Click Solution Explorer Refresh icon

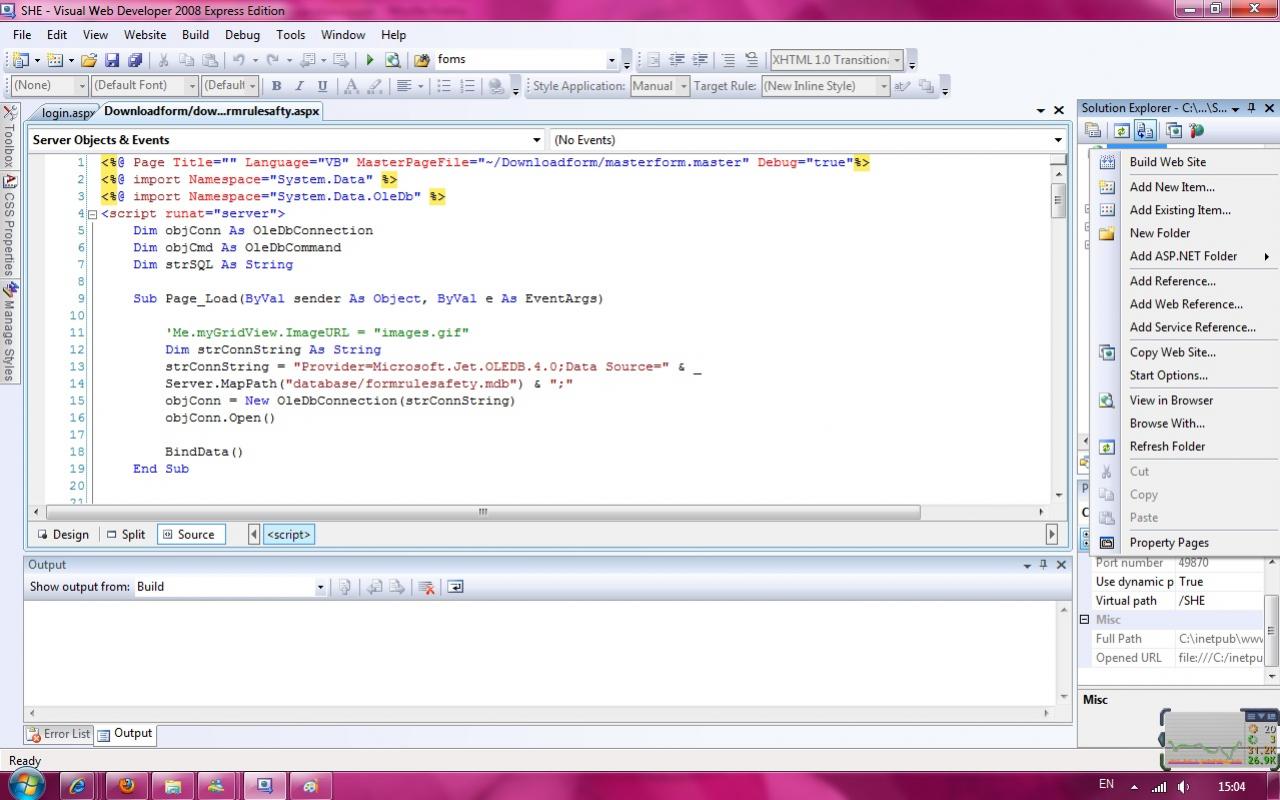coord(1122,131)
